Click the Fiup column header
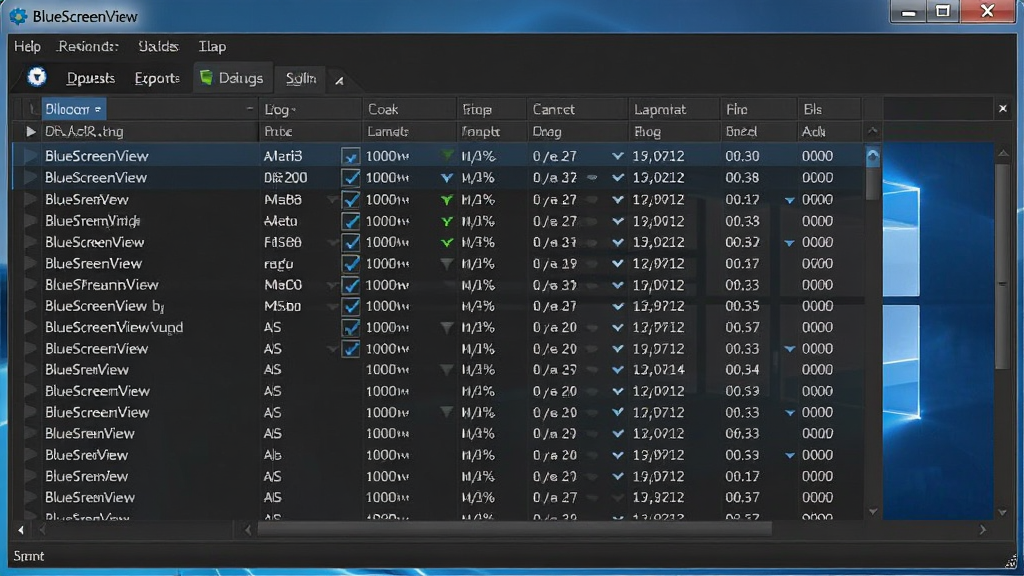The image size is (1024, 576). 491,109
